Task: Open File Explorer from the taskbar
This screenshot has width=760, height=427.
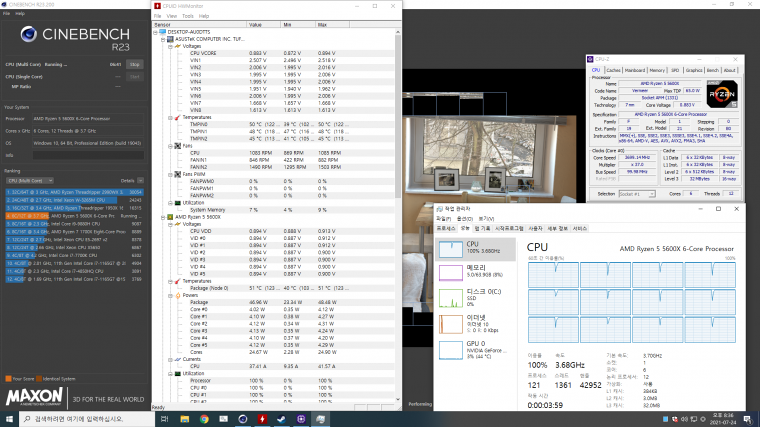Action: [185, 419]
